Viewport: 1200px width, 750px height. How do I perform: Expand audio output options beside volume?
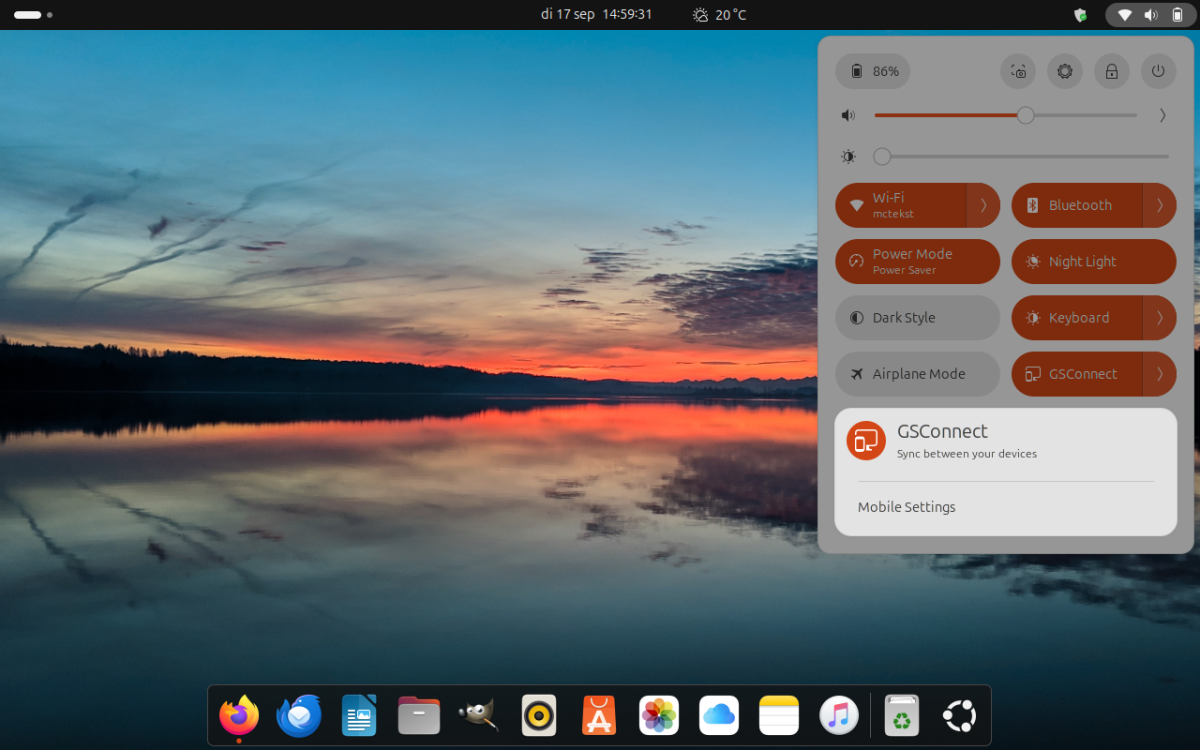coord(1162,115)
